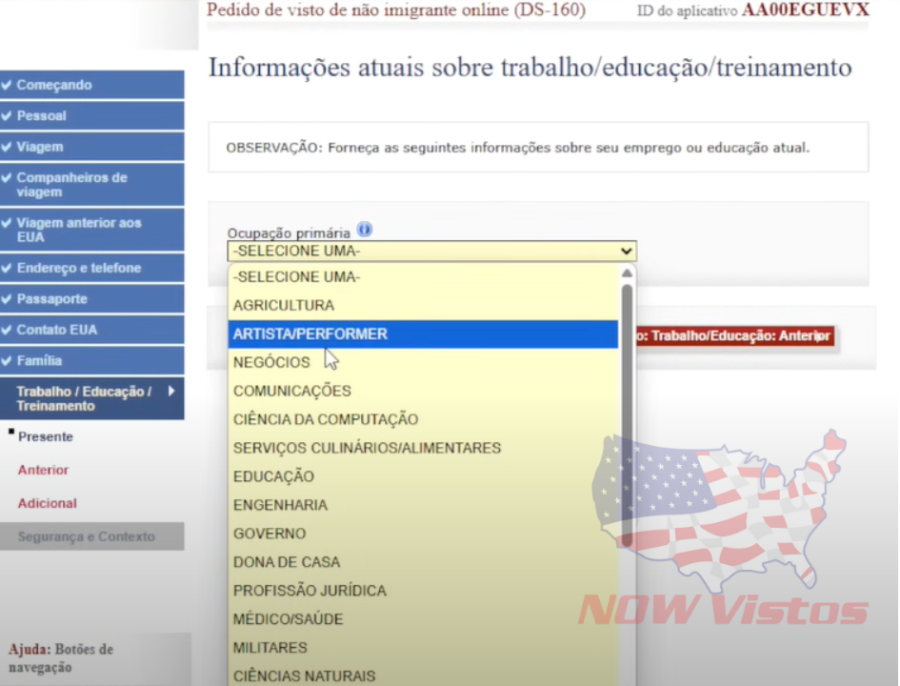Pick EDUCAÇÃO from the list
This screenshot has width=900, height=686.
click(273, 476)
